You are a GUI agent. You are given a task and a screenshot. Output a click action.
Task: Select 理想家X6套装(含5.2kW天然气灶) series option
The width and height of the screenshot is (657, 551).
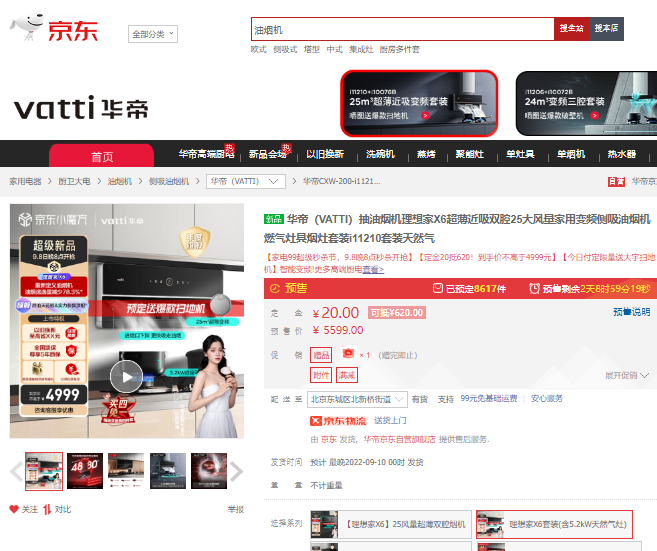pos(554,524)
